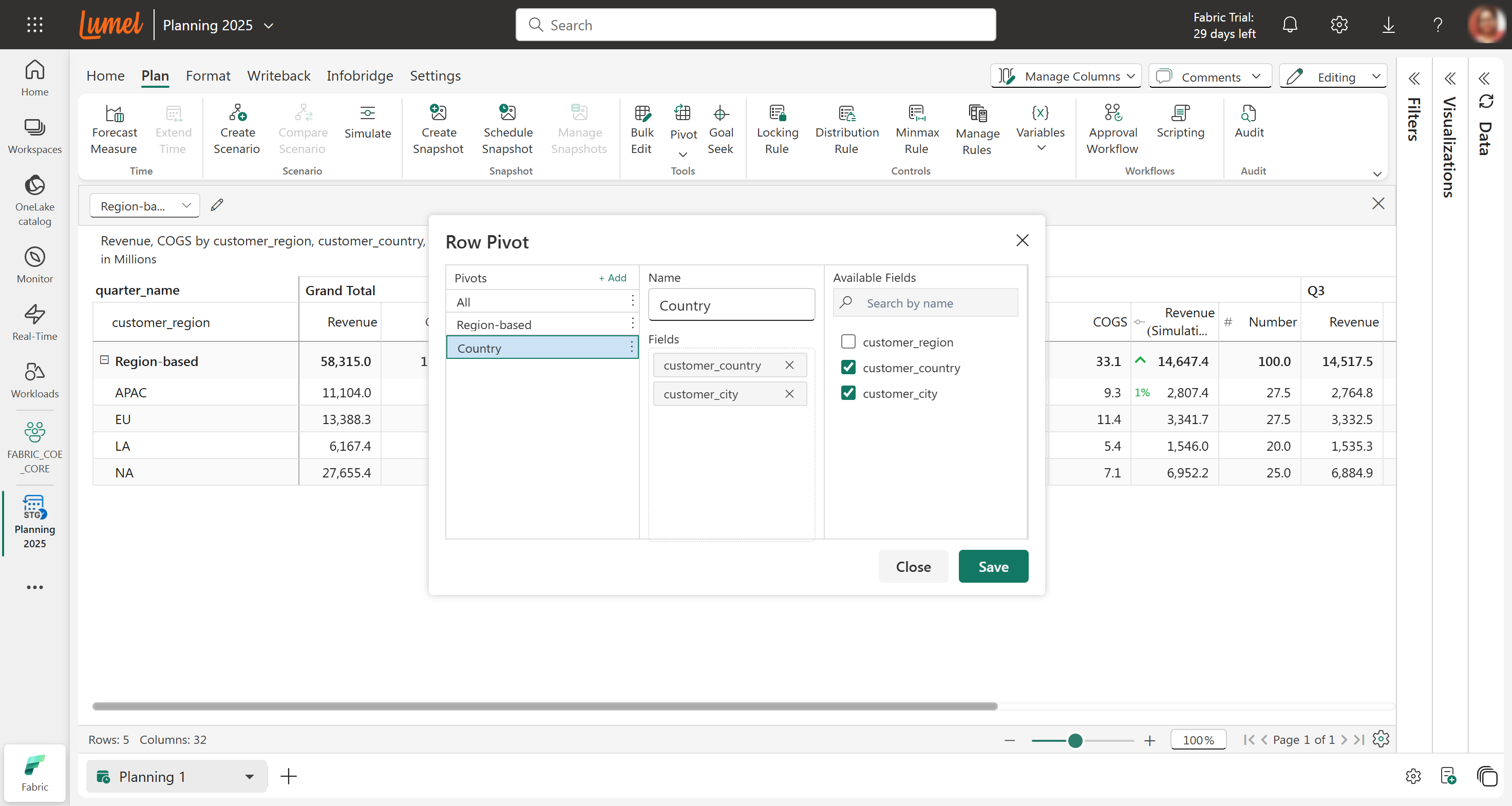The image size is (1512, 806).
Task: Check the customer_region field checkbox
Action: click(848, 341)
